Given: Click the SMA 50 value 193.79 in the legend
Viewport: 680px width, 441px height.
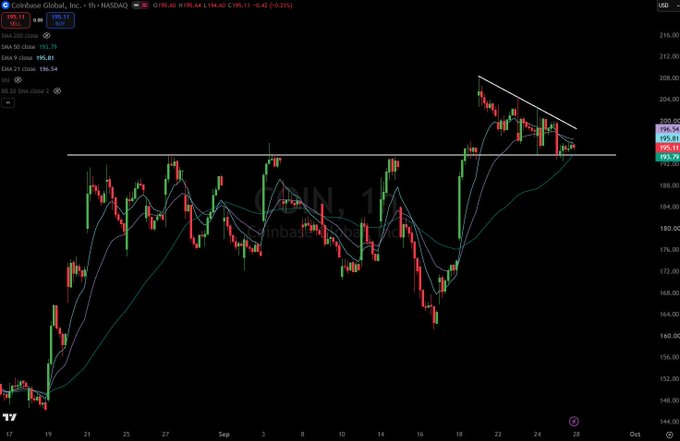Looking at the screenshot, I should (48, 47).
